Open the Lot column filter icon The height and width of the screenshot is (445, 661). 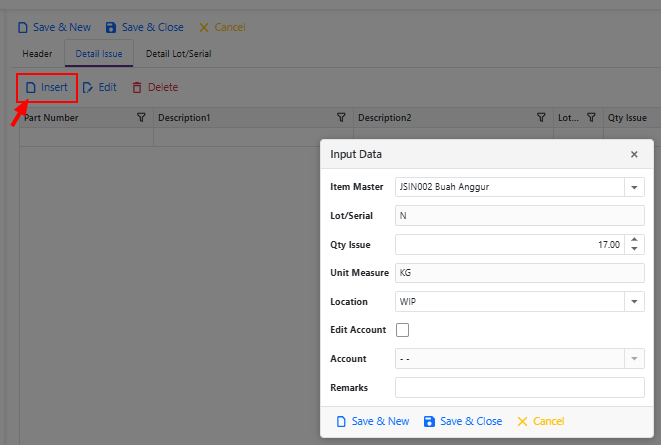pos(591,118)
